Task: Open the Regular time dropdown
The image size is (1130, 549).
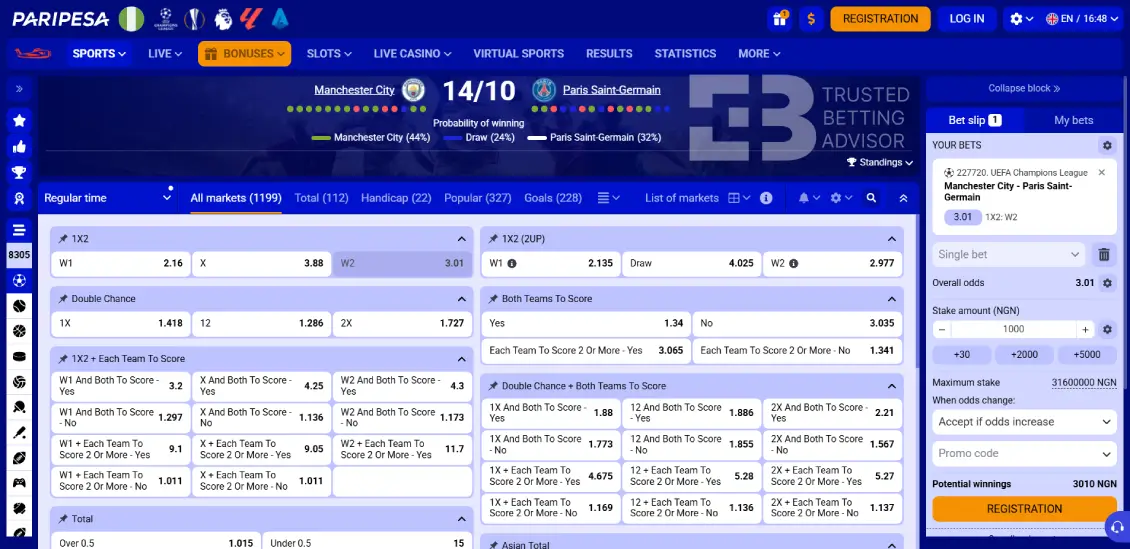Action: [108, 197]
